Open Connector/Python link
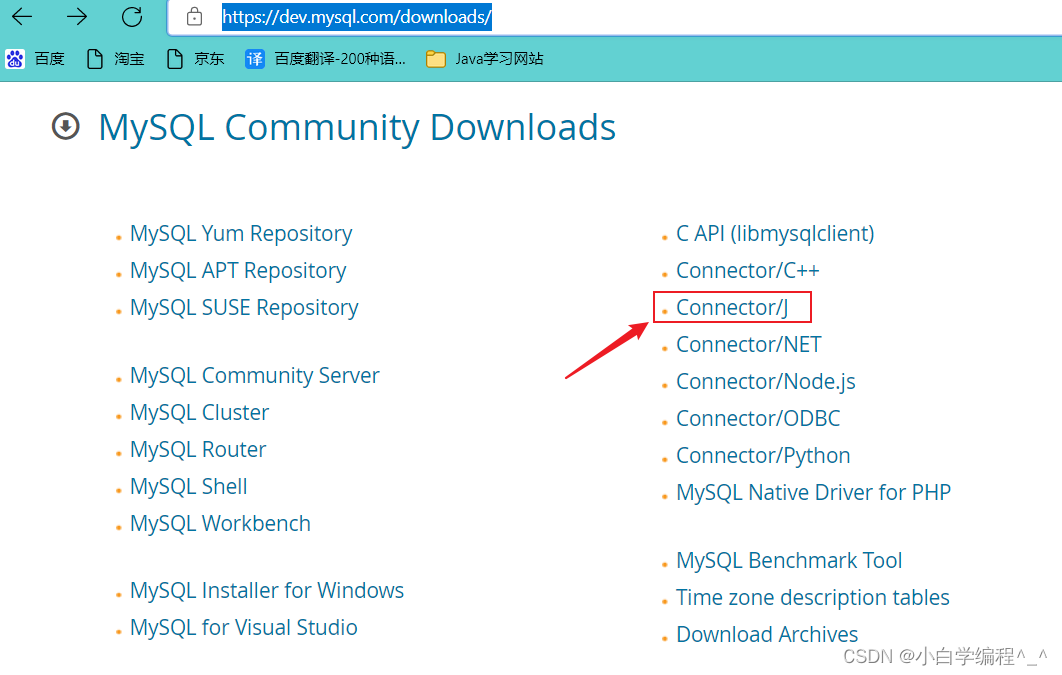The width and height of the screenshot is (1062, 675). point(763,456)
